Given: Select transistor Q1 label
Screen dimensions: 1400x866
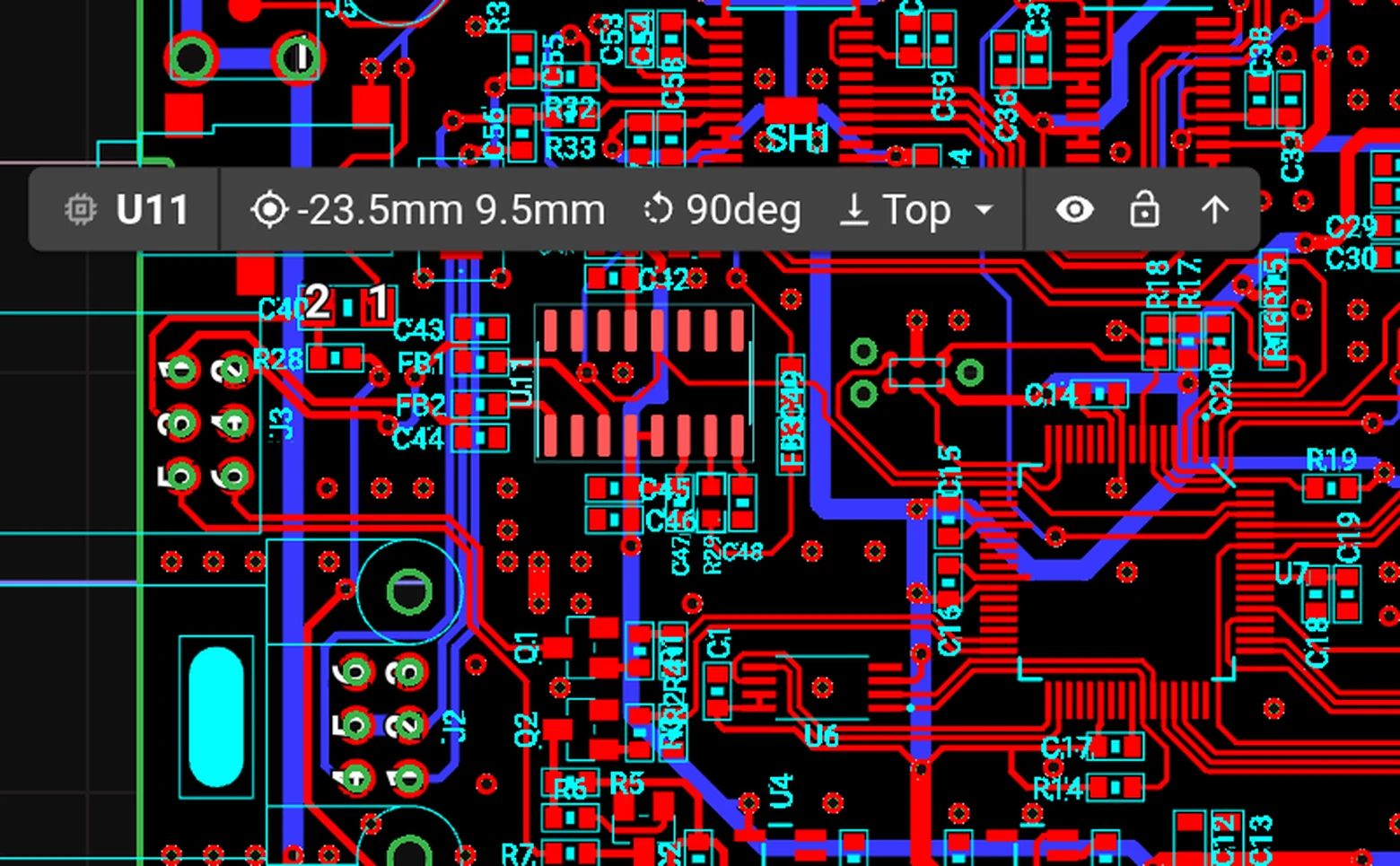Looking at the screenshot, I should [x=527, y=648].
